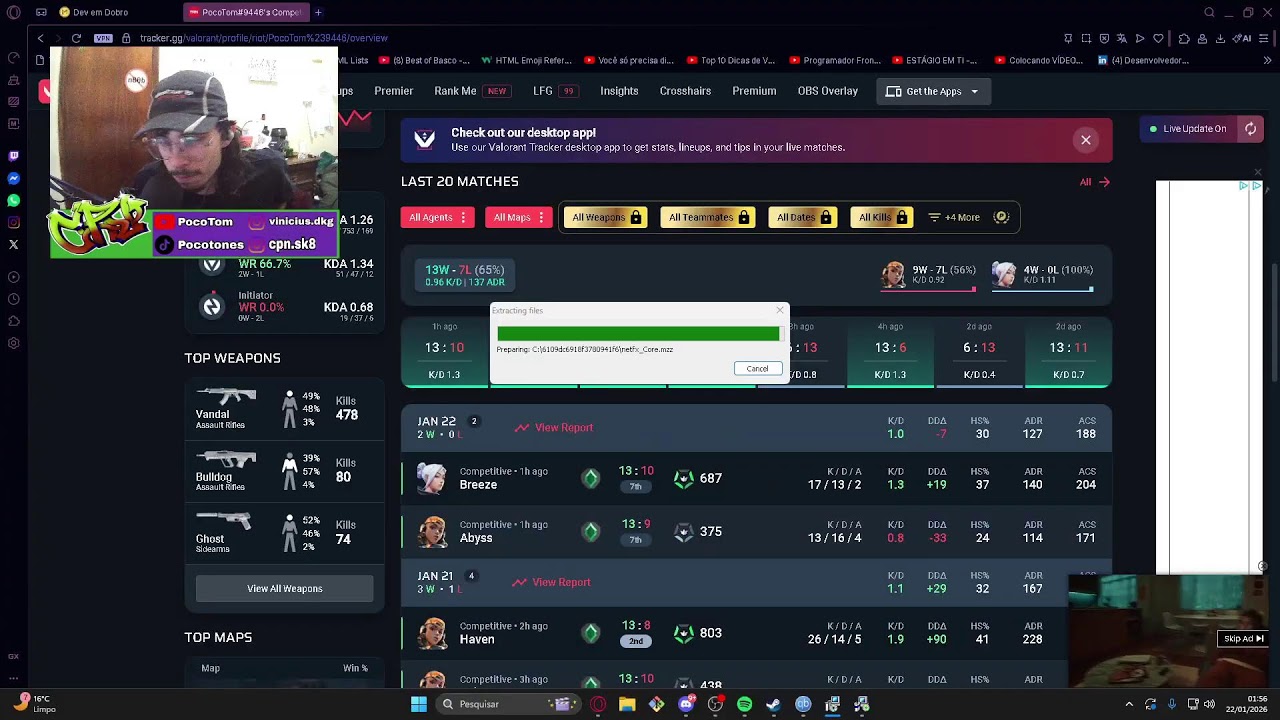The image size is (1280, 720).
Task: Open the Breeze competitive match row
Action: (756, 479)
